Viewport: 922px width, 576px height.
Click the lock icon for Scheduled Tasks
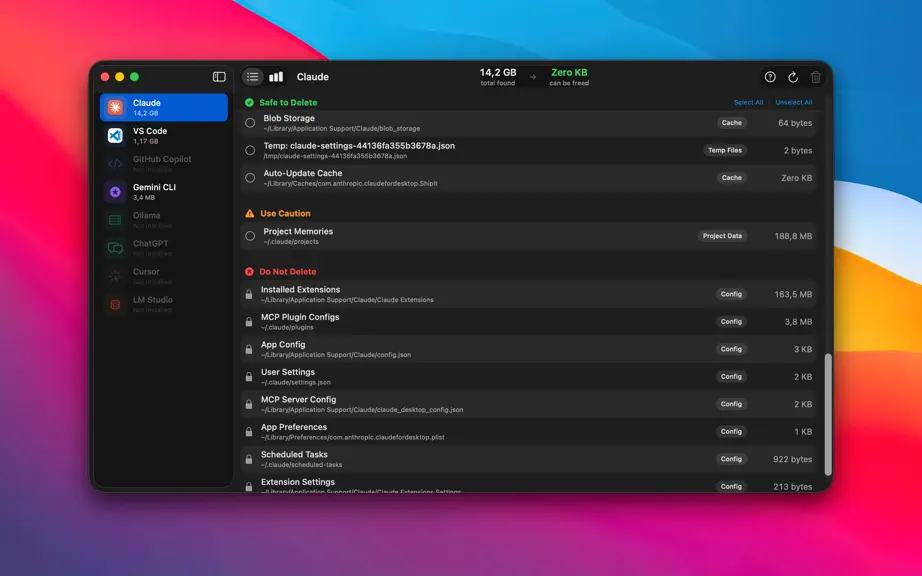tap(249, 459)
